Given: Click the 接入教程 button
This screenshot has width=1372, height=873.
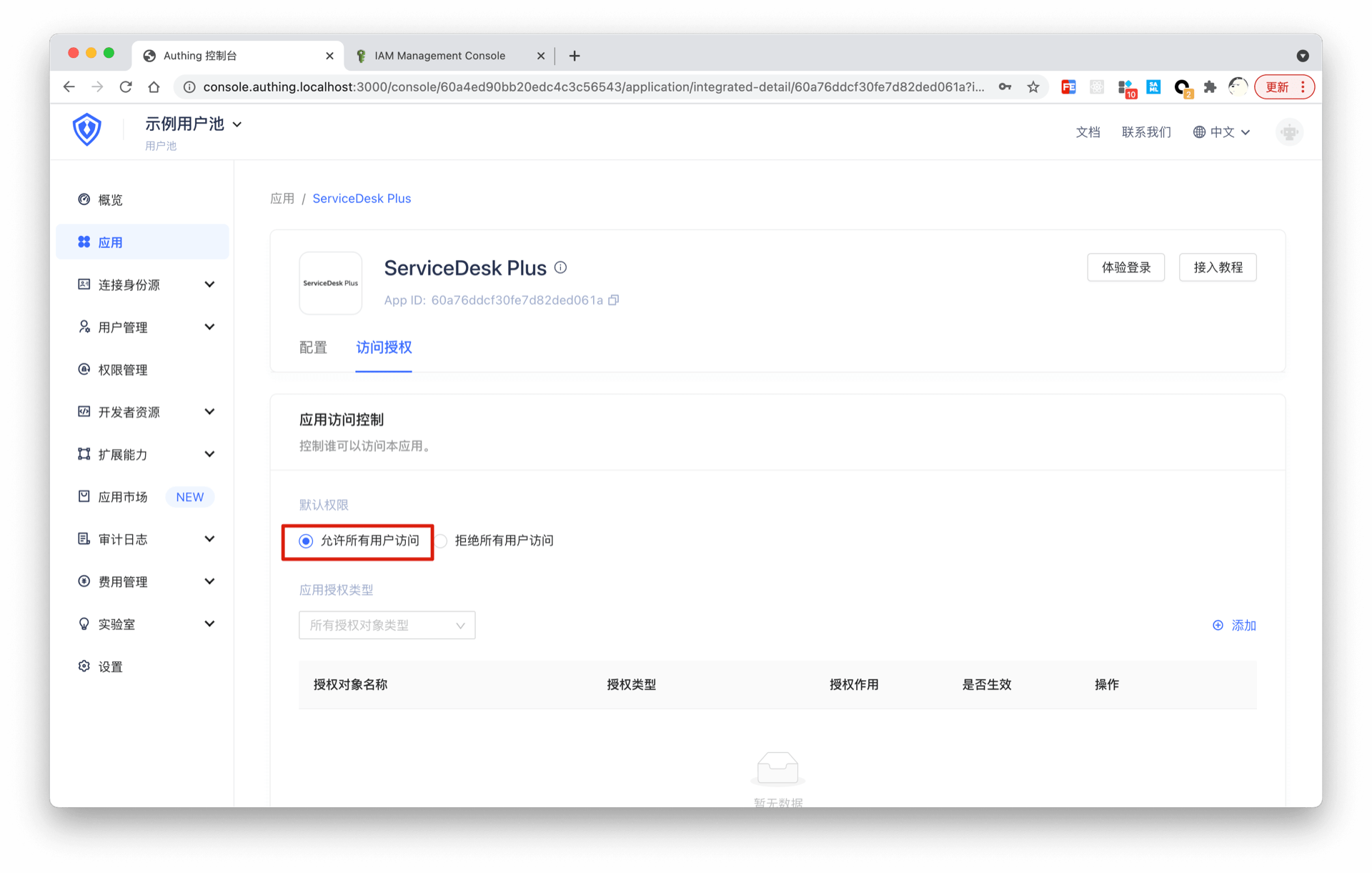Looking at the screenshot, I should click(x=1217, y=267).
